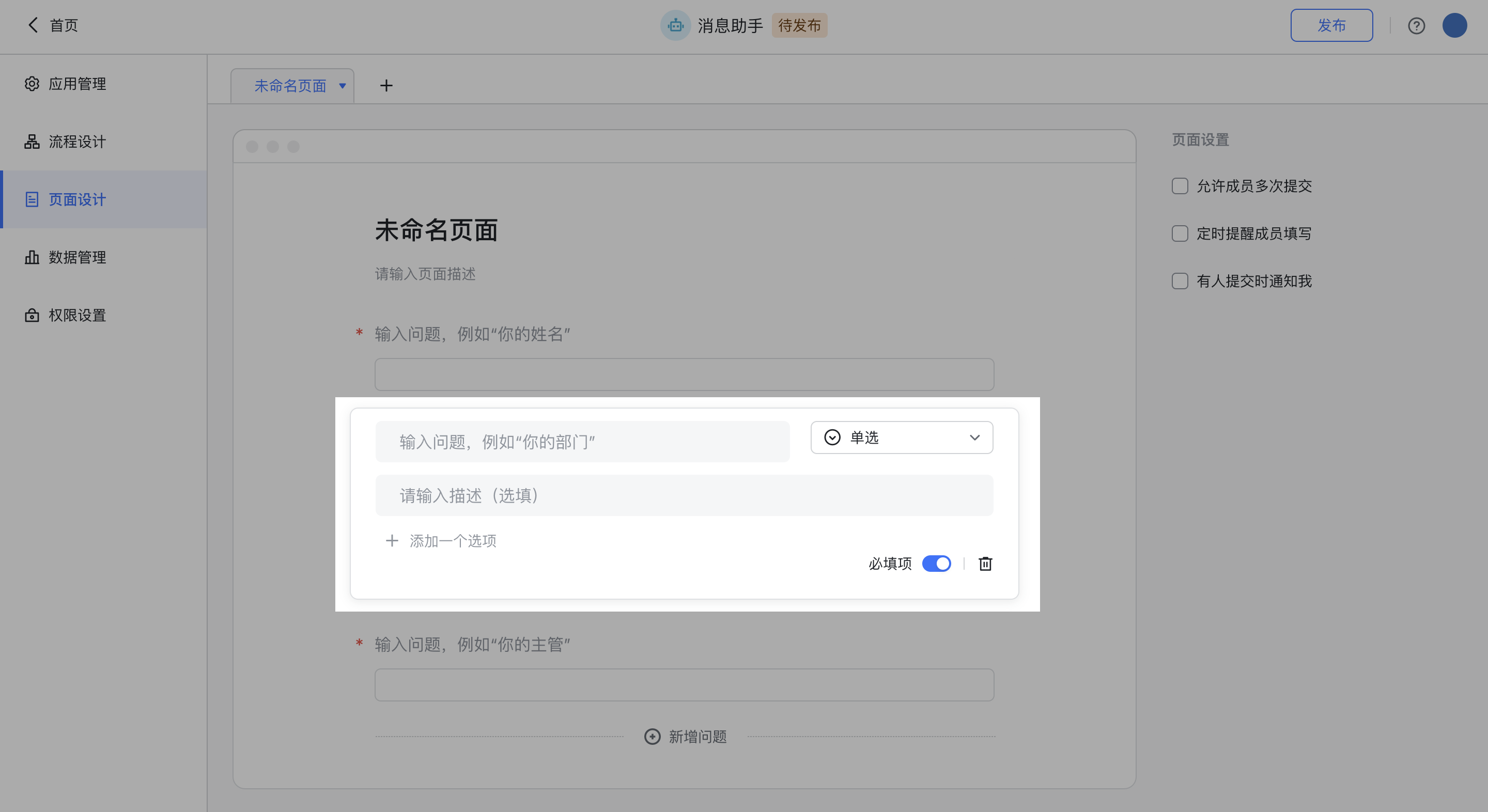The image size is (1488, 812).
Task: Click the 应用管理 gear icon
Action: pos(32,84)
